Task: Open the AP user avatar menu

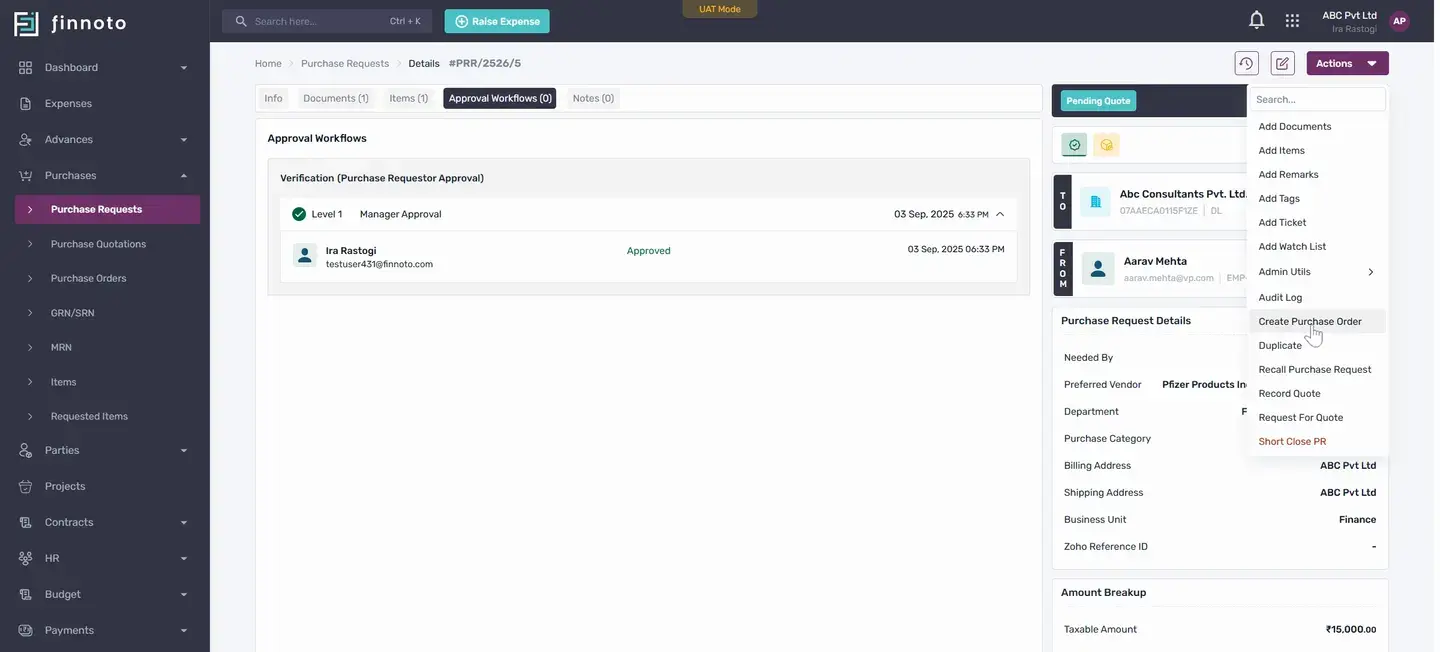Action: pos(1399,21)
